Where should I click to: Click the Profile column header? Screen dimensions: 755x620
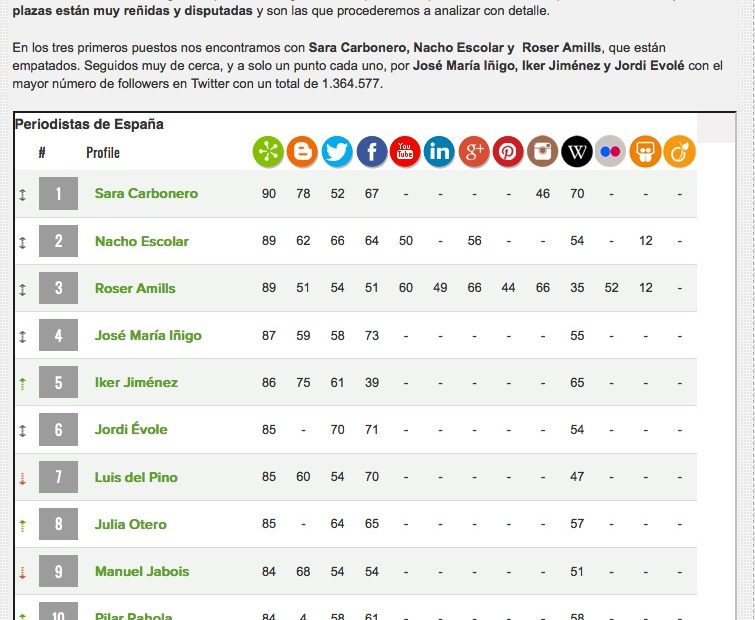(x=103, y=153)
